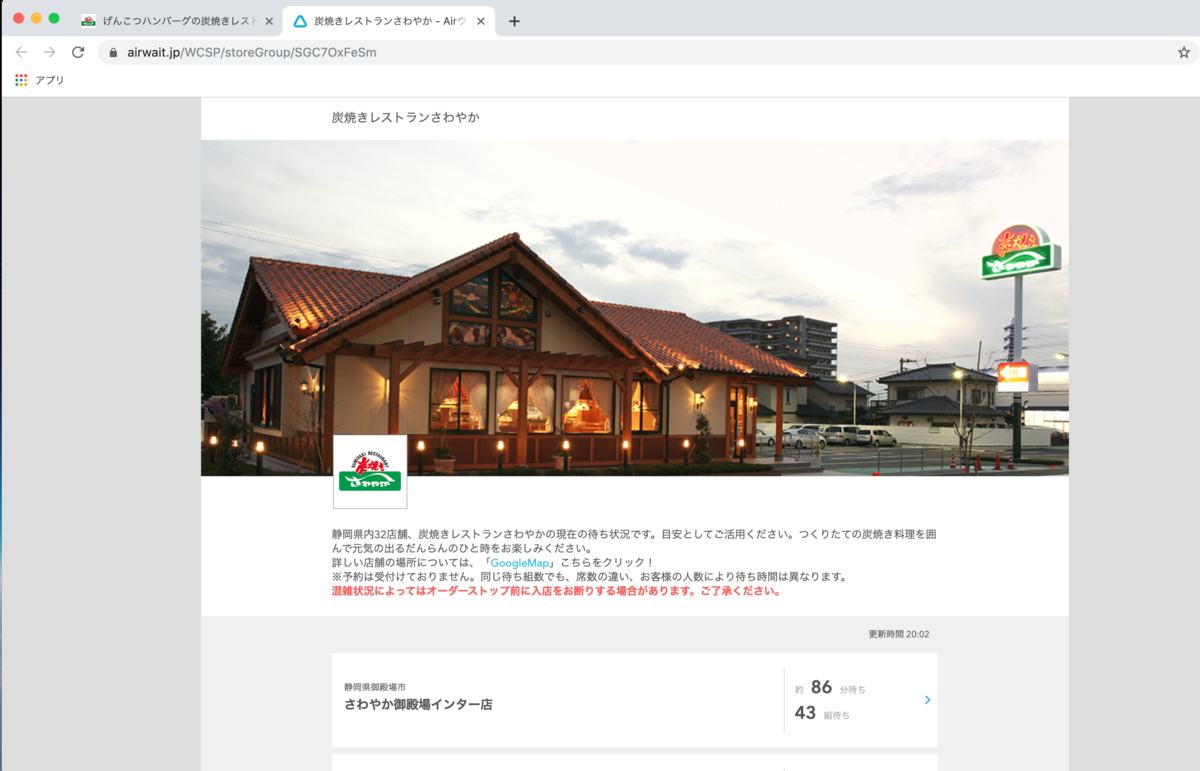Click the red 混雑状況 warning notice
The width and height of the screenshot is (1200, 771).
(555, 591)
